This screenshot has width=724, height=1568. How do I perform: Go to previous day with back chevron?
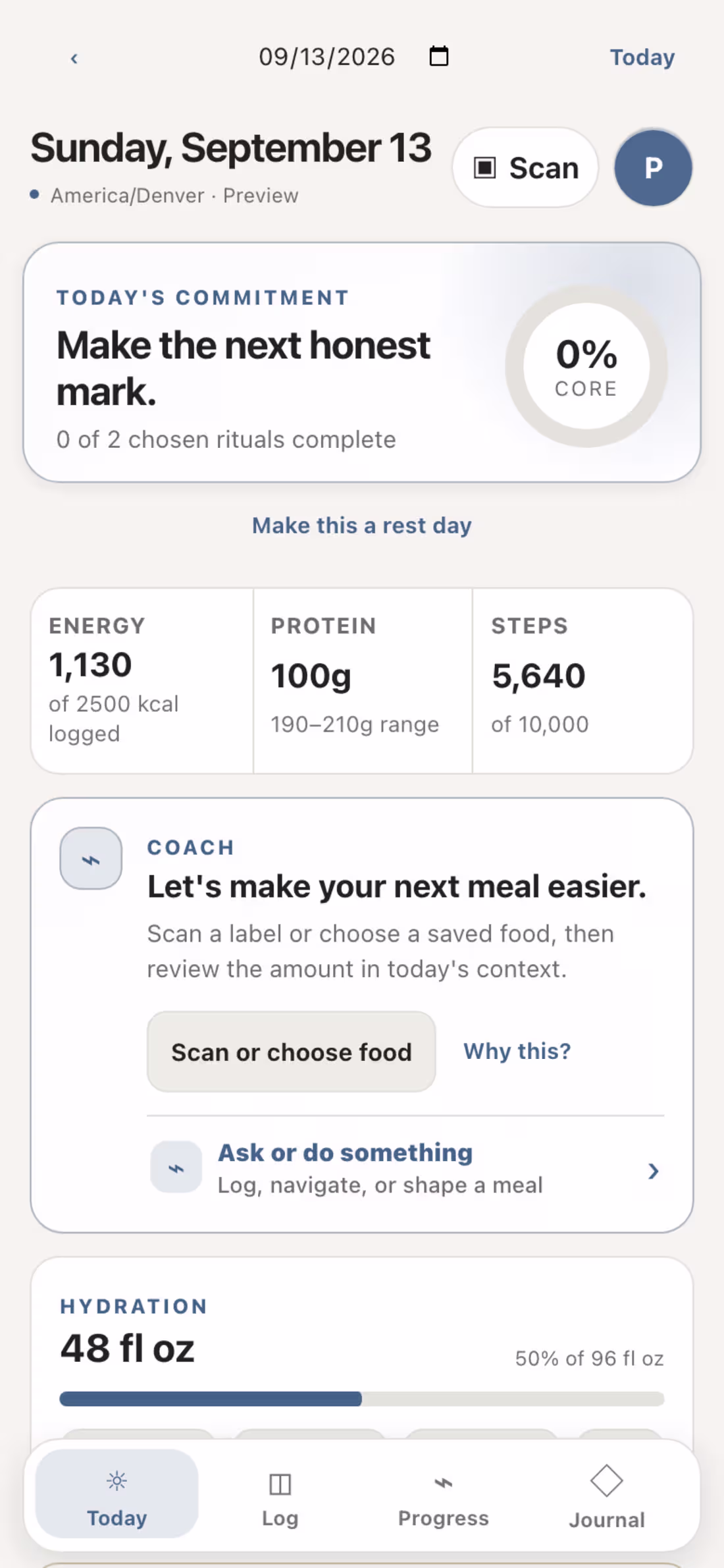(x=74, y=59)
